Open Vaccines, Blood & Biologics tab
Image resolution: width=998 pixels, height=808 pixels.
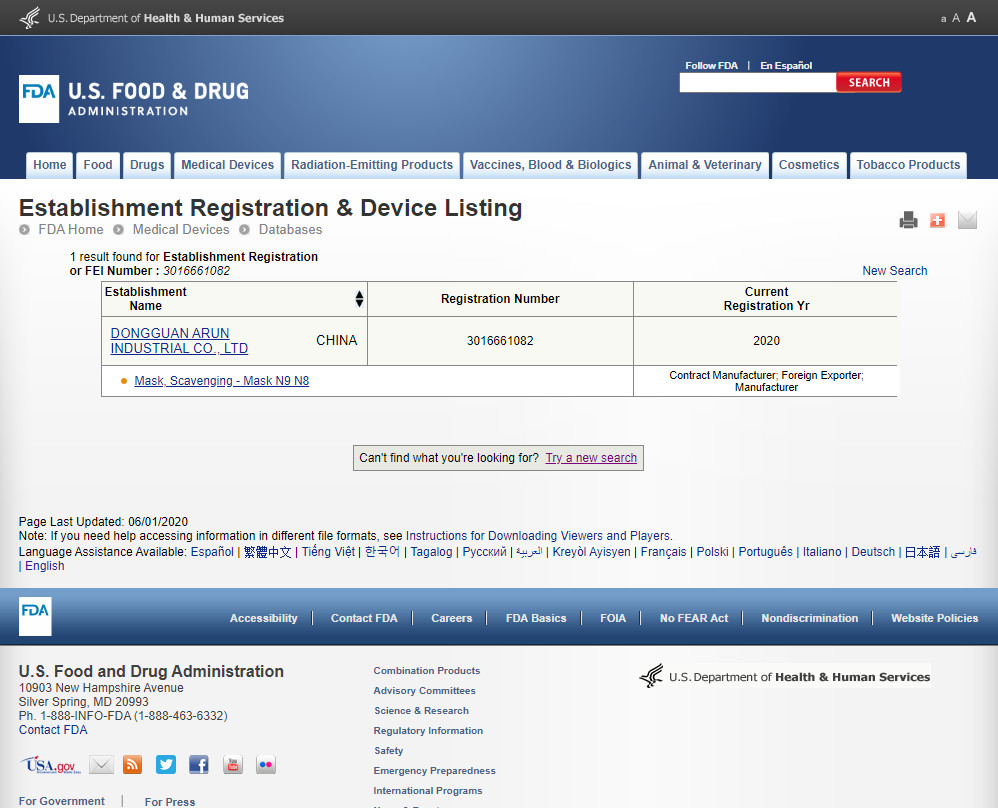point(551,165)
